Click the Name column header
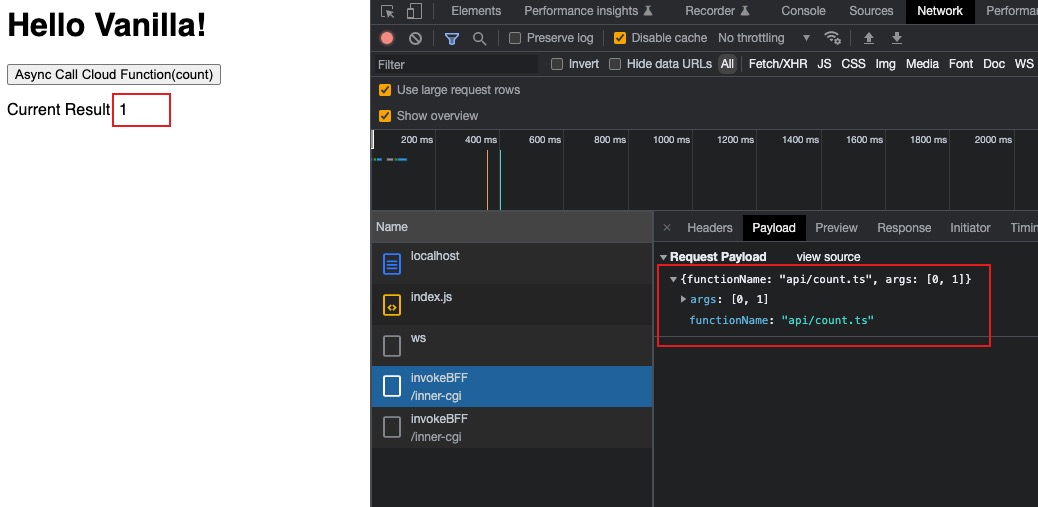The height and width of the screenshot is (507, 1038). tap(512, 227)
